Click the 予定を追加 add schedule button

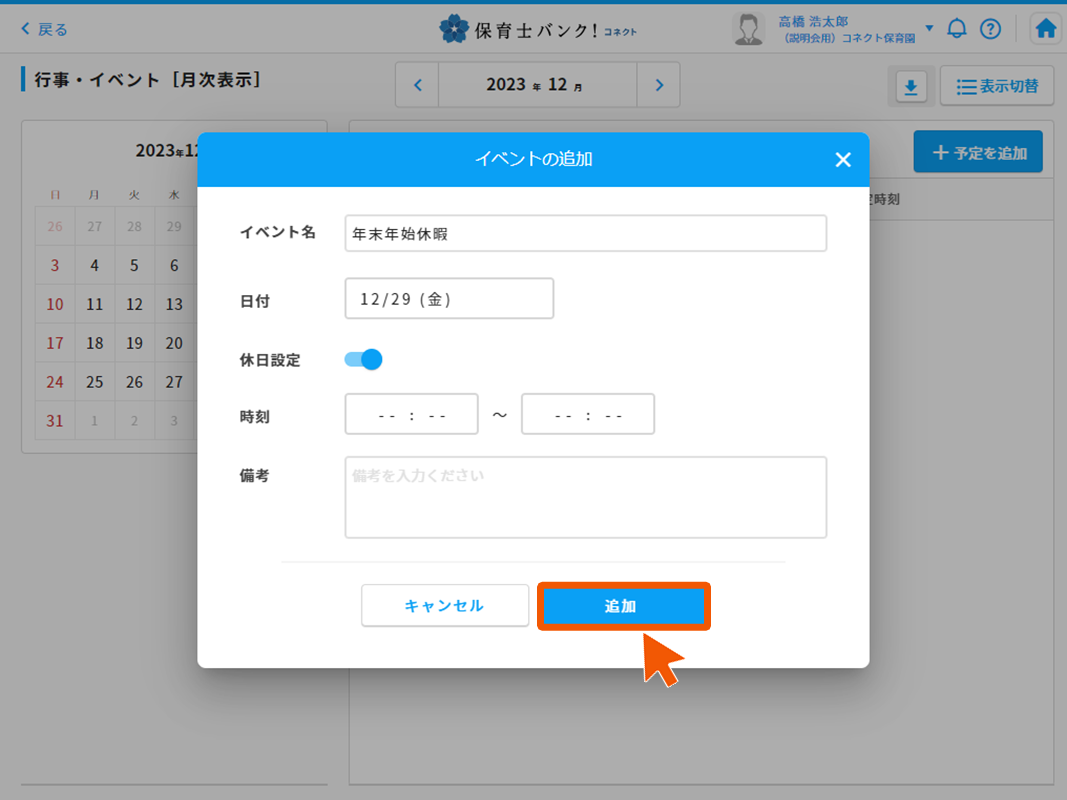tap(978, 151)
